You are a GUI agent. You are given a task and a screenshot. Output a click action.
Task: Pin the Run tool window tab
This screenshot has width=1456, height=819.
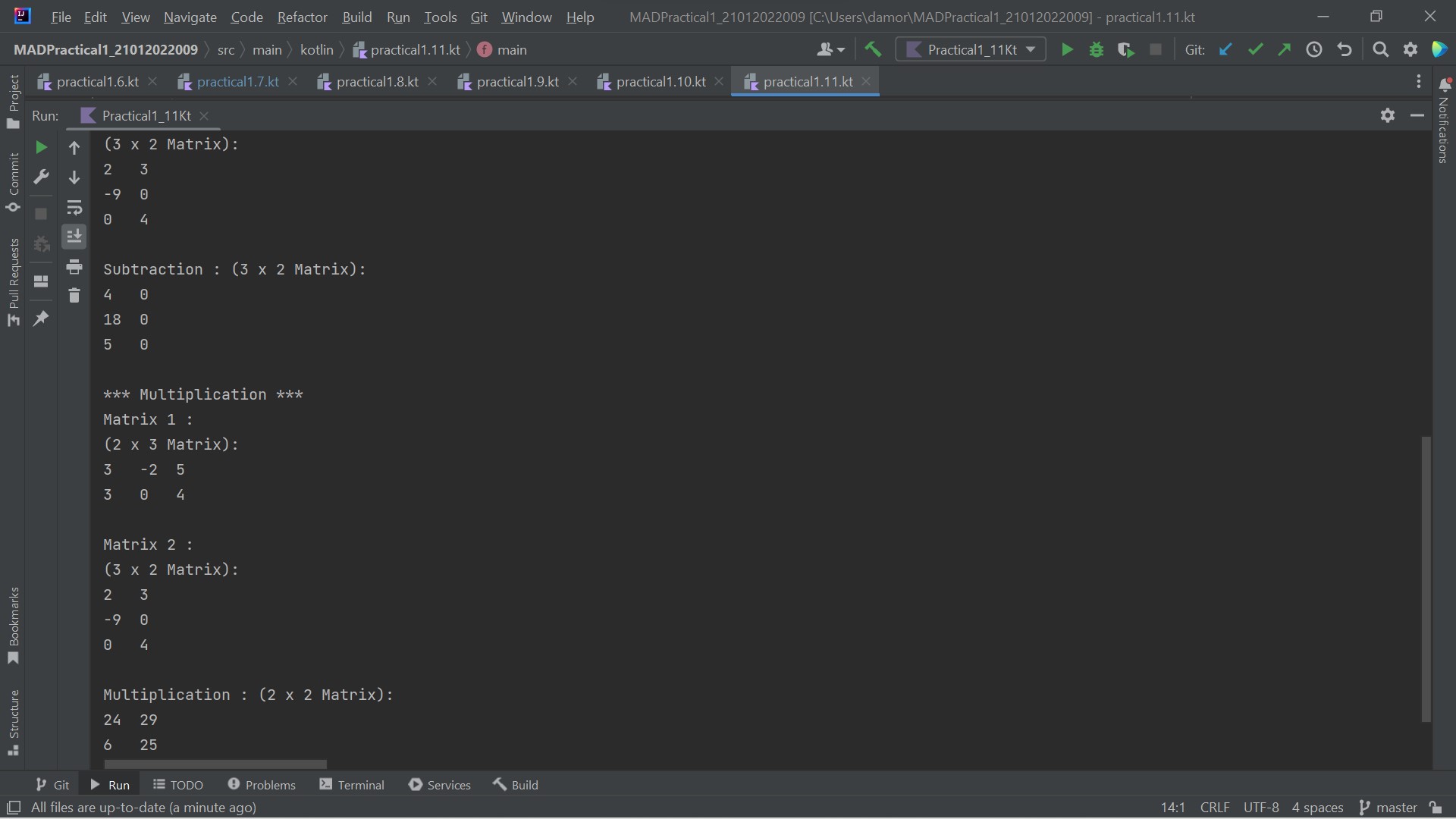coord(42,319)
